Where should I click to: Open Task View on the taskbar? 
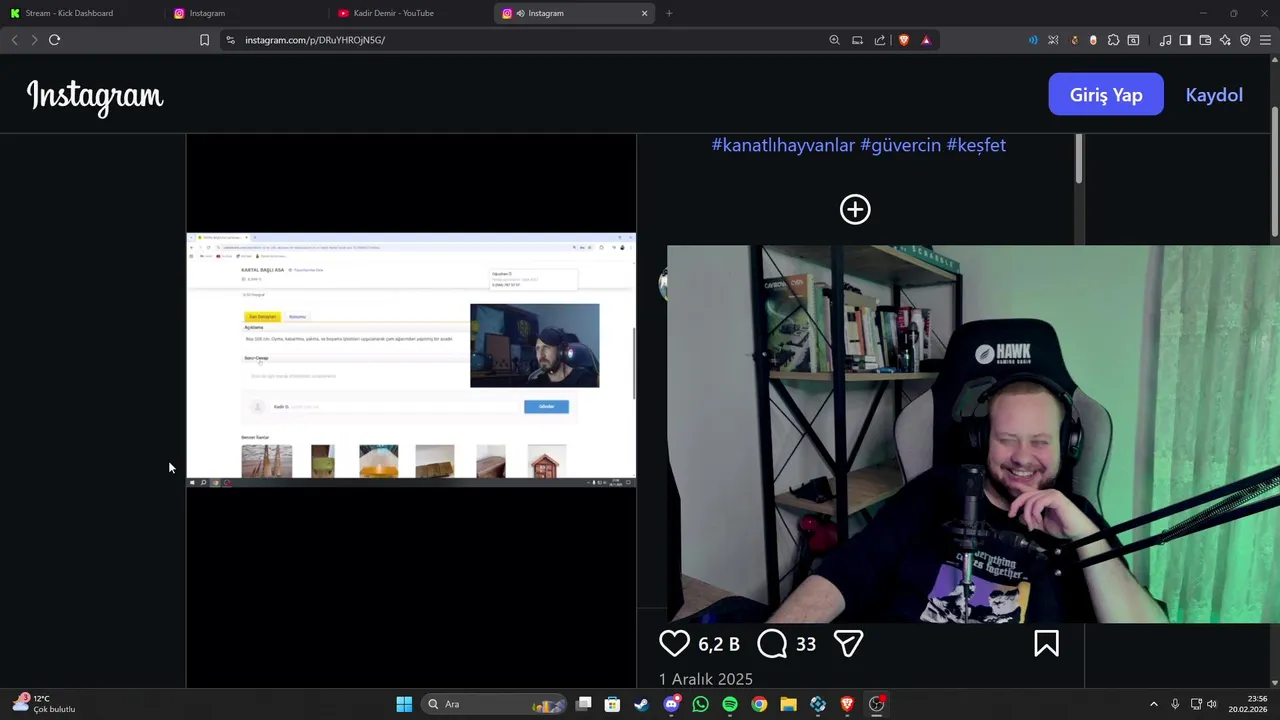584,704
